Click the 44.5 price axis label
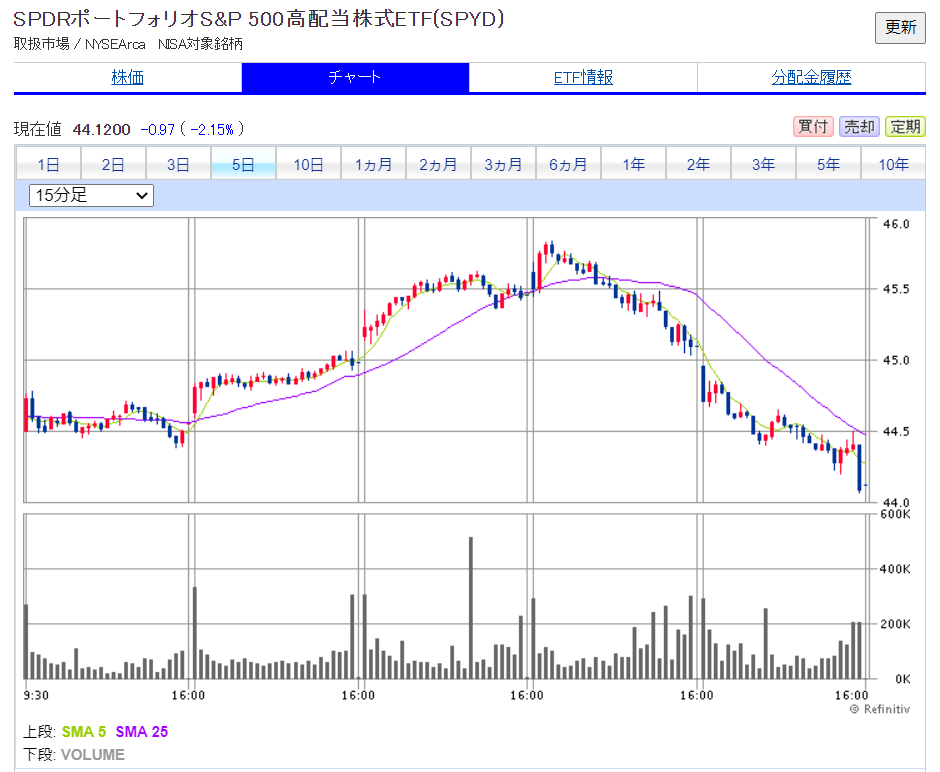This screenshot has height=772, width=940. point(896,432)
